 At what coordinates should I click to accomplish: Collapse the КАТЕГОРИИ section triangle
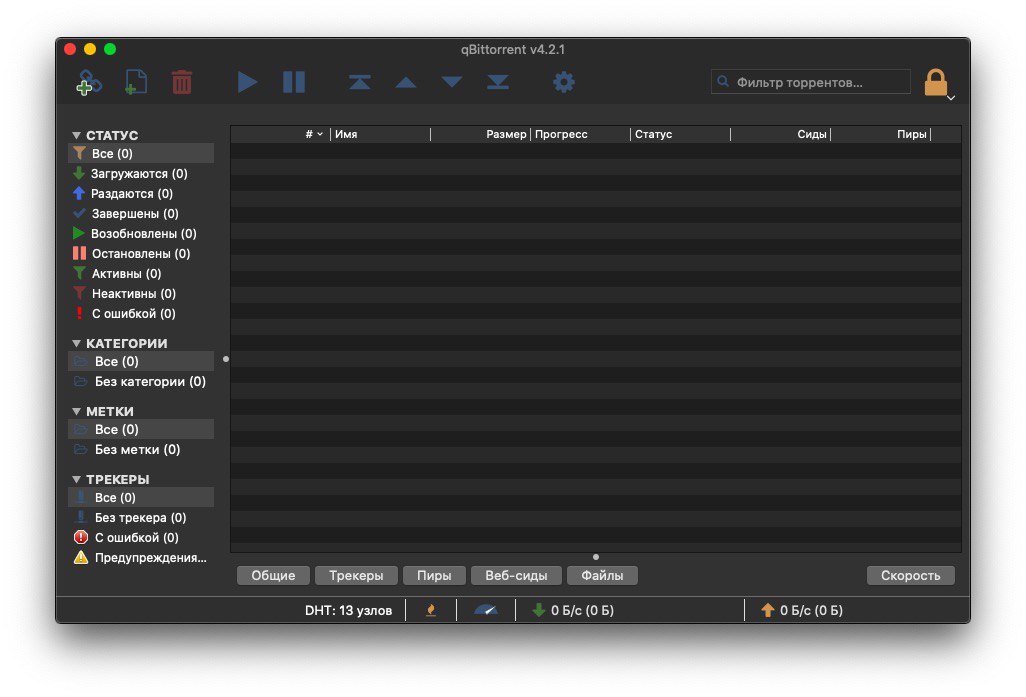[77, 344]
